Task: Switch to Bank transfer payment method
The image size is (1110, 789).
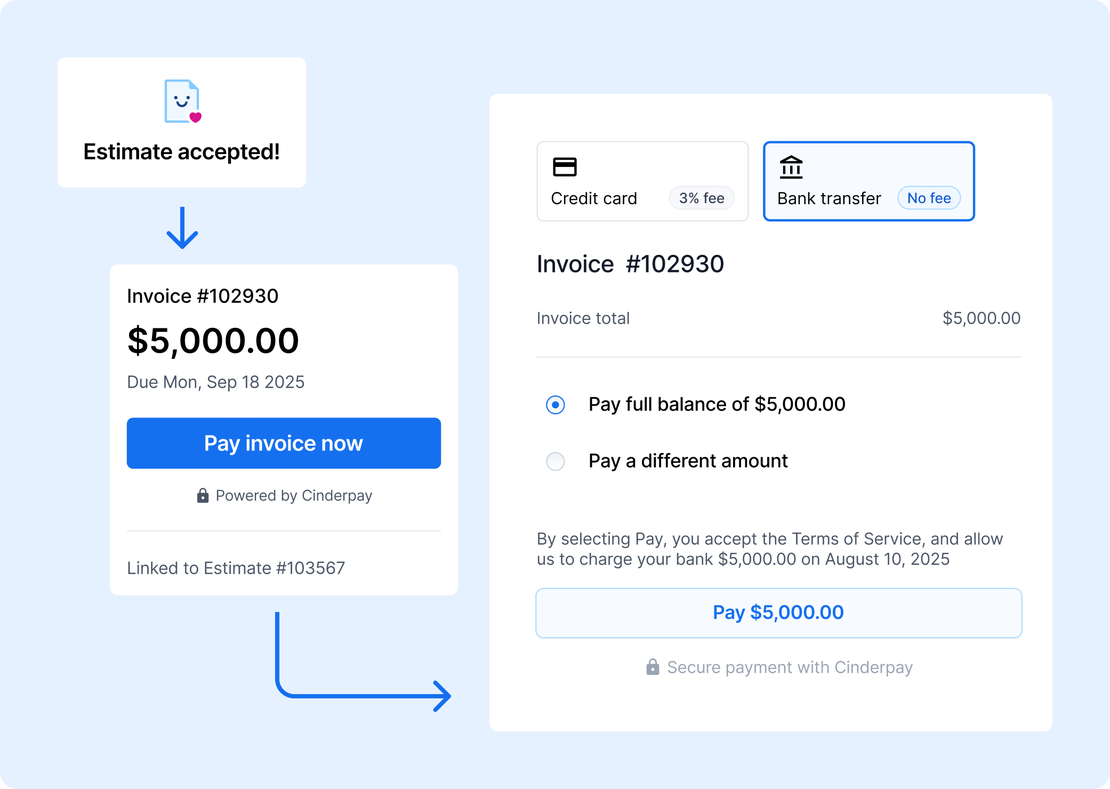Action: [868, 181]
